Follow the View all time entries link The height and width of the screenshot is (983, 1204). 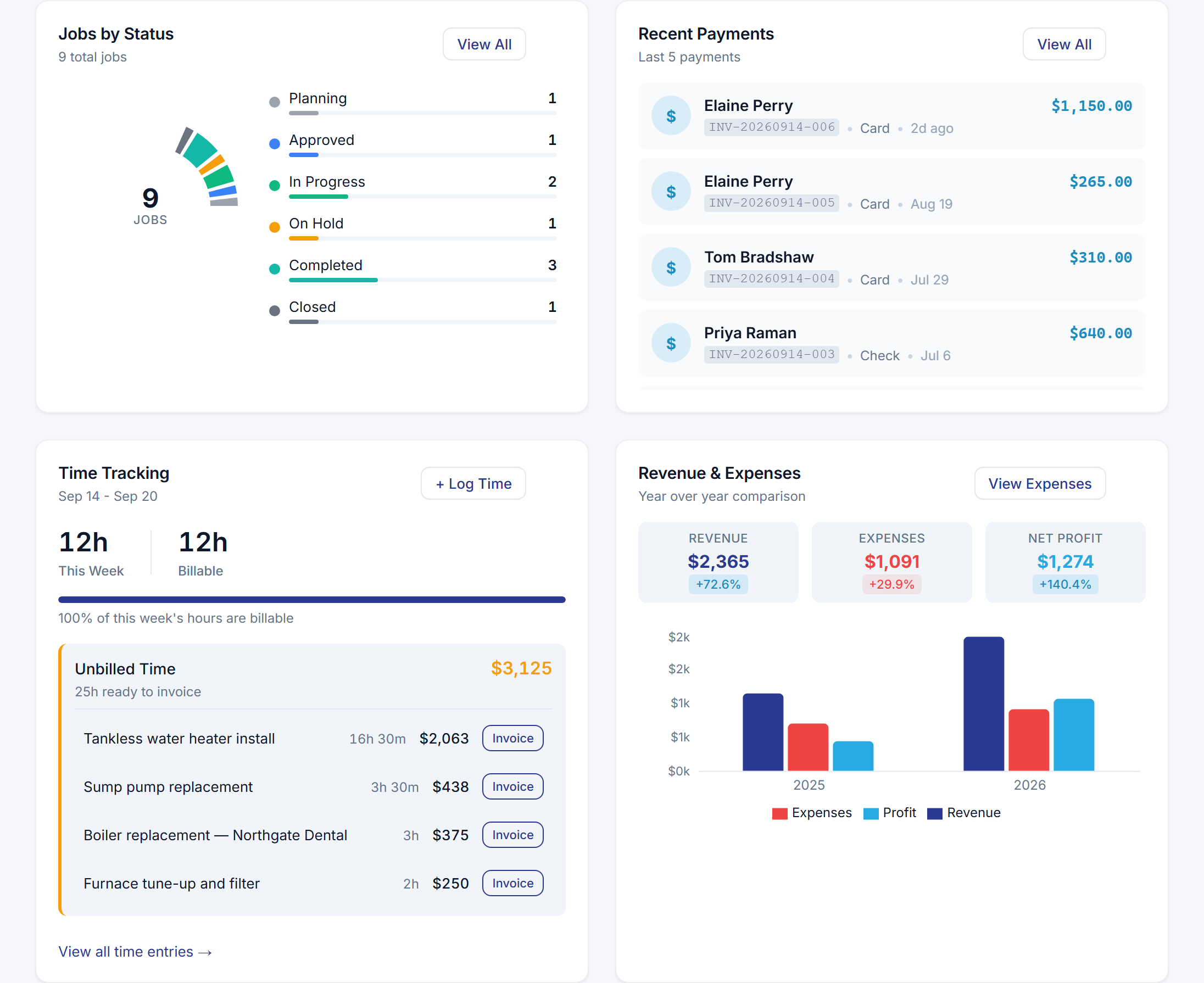click(x=135, y=952)
